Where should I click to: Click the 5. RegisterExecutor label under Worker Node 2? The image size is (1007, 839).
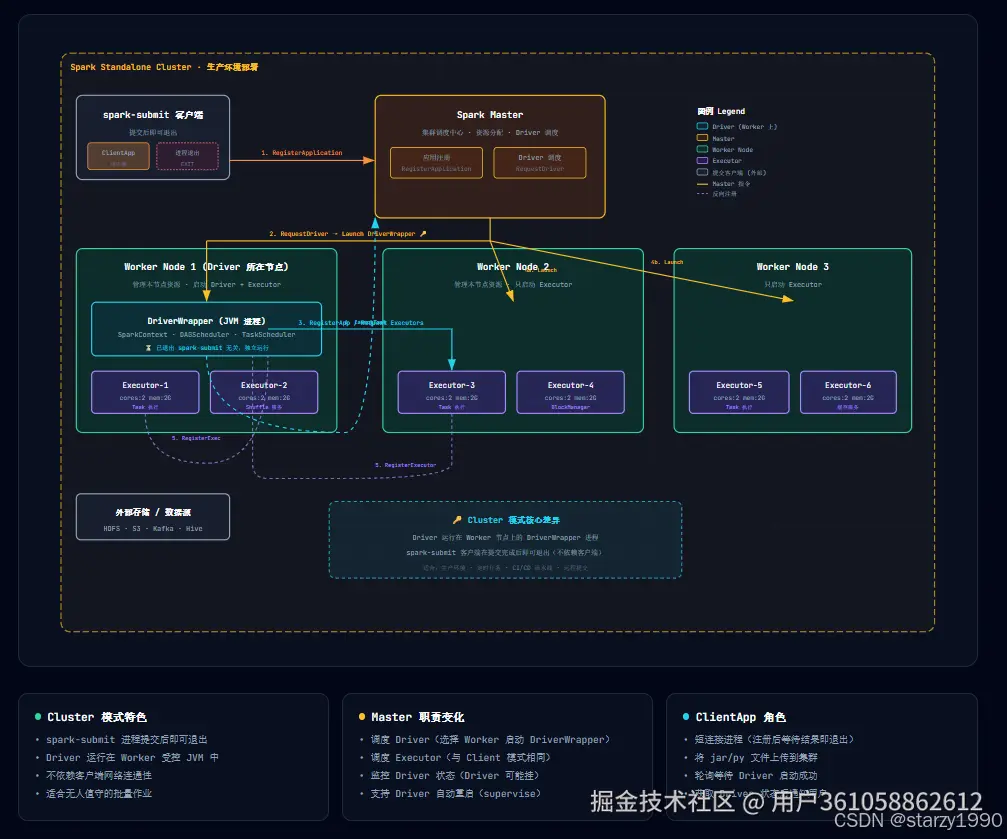click(405, 465)
